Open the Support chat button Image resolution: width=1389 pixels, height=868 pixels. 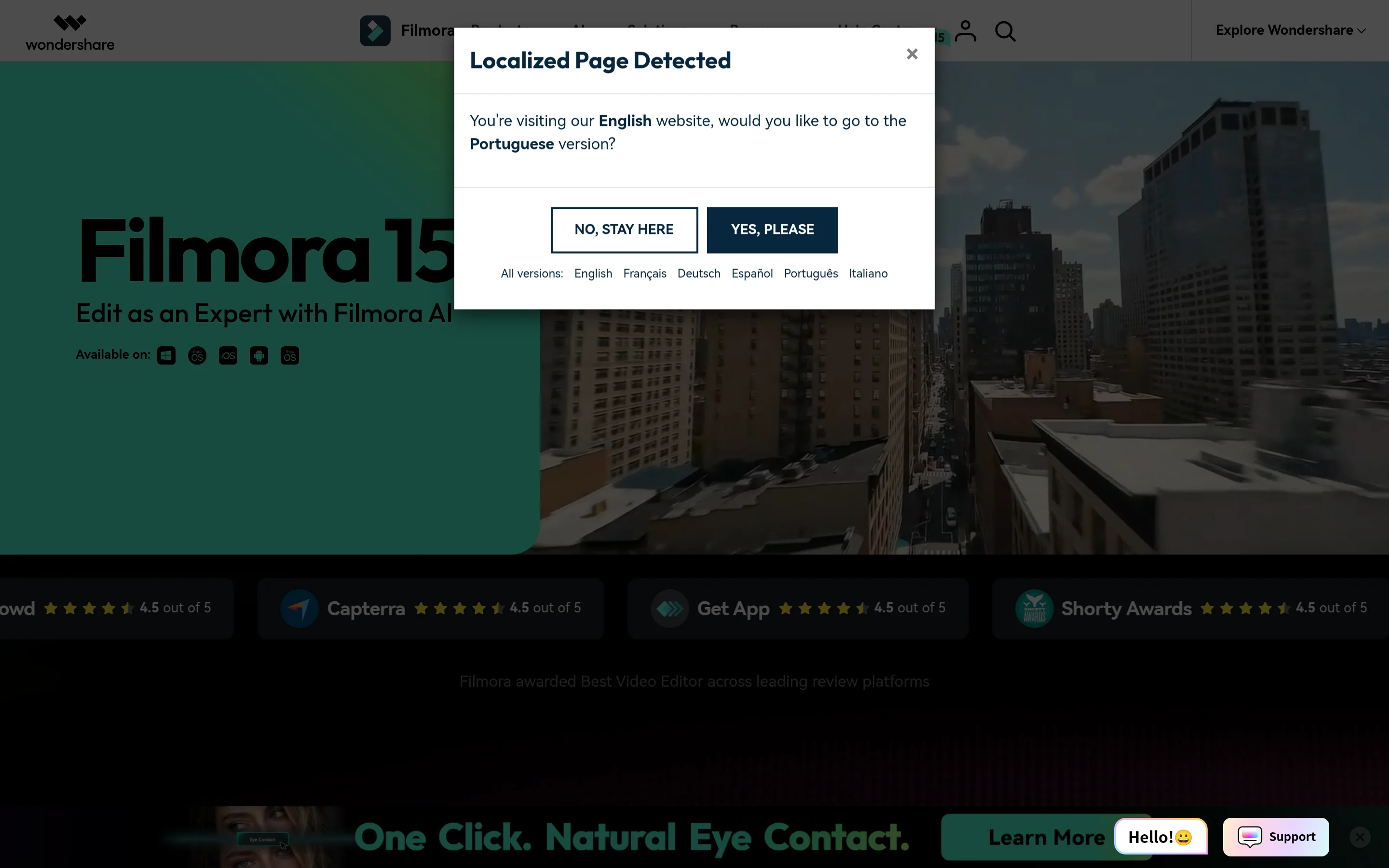(1276, 837)
